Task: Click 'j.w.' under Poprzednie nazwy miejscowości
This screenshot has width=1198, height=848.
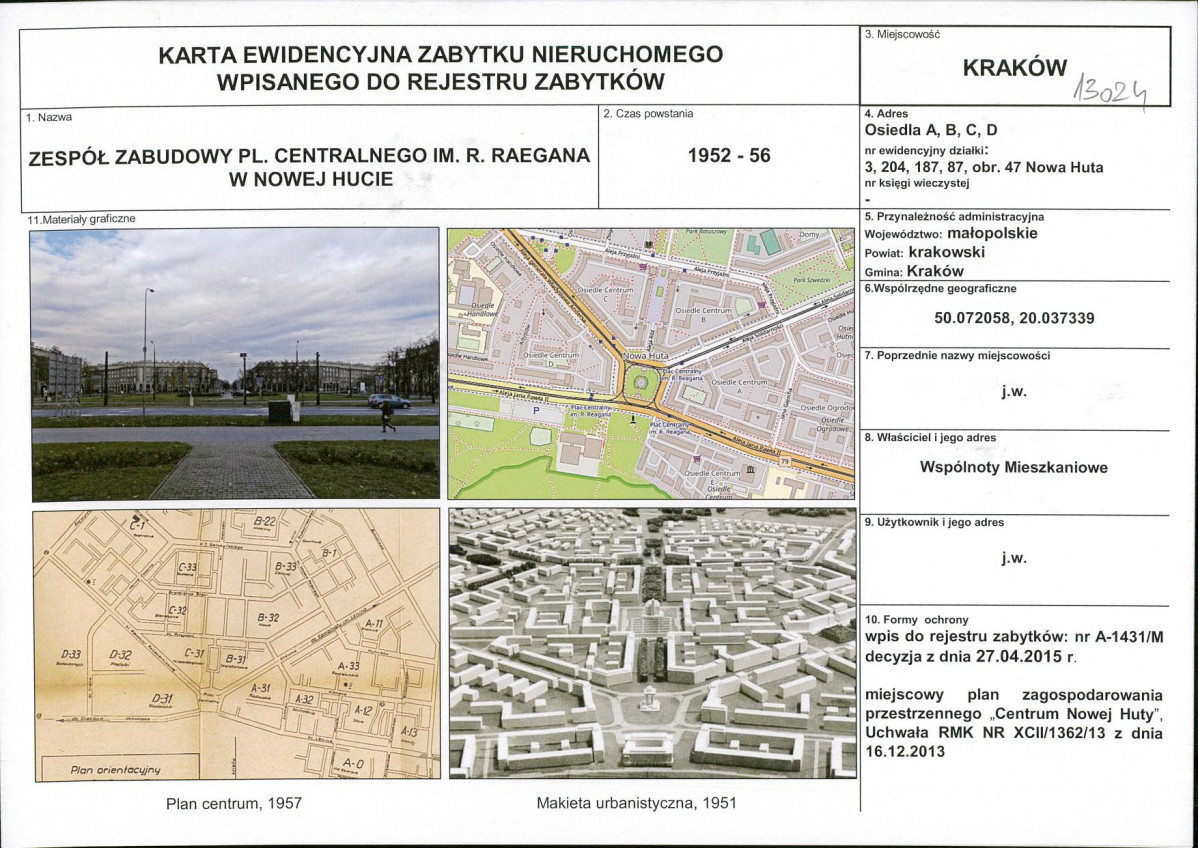Action: (x=1014, y=393)
